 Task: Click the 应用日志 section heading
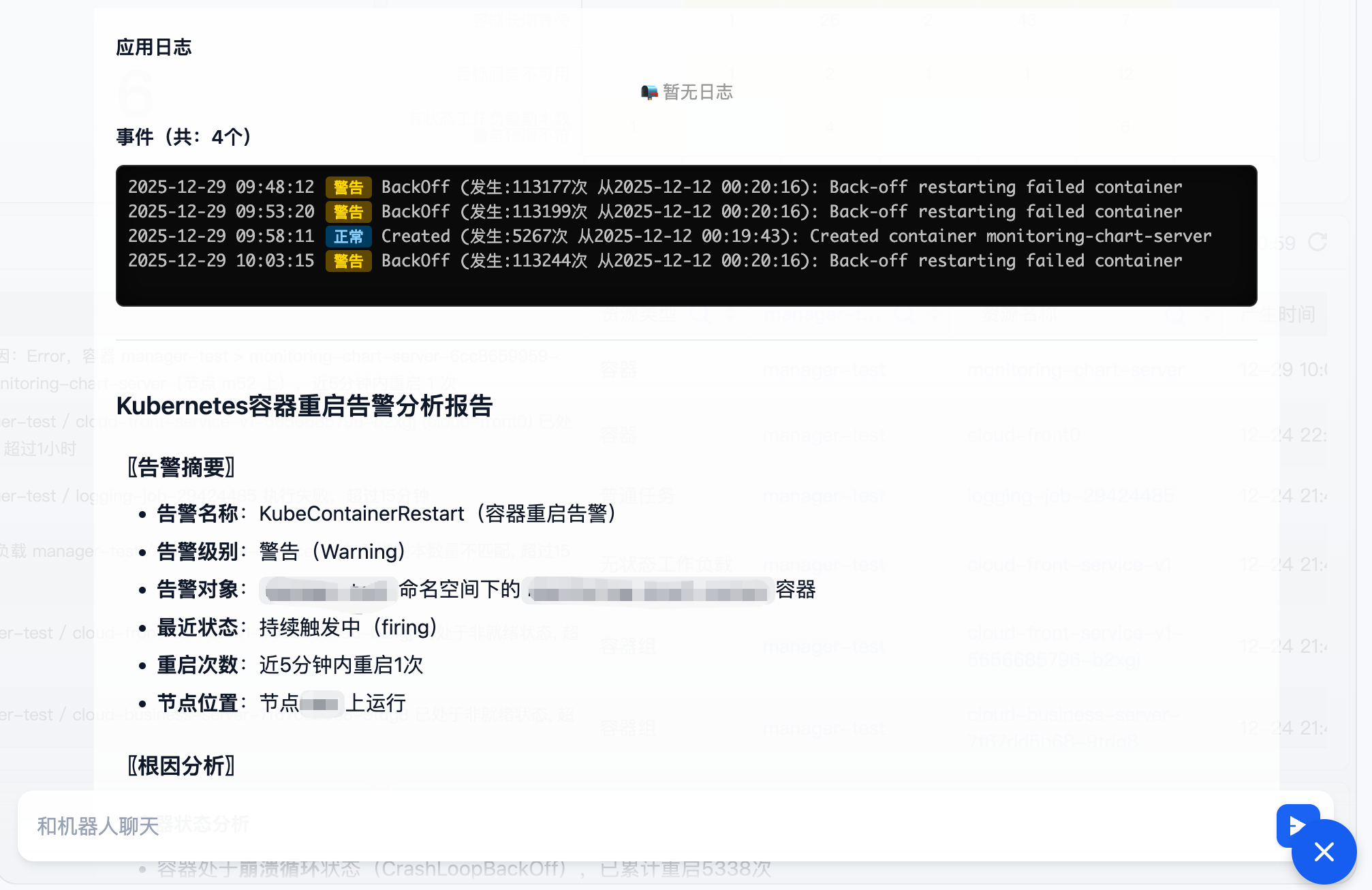[154, 47]
